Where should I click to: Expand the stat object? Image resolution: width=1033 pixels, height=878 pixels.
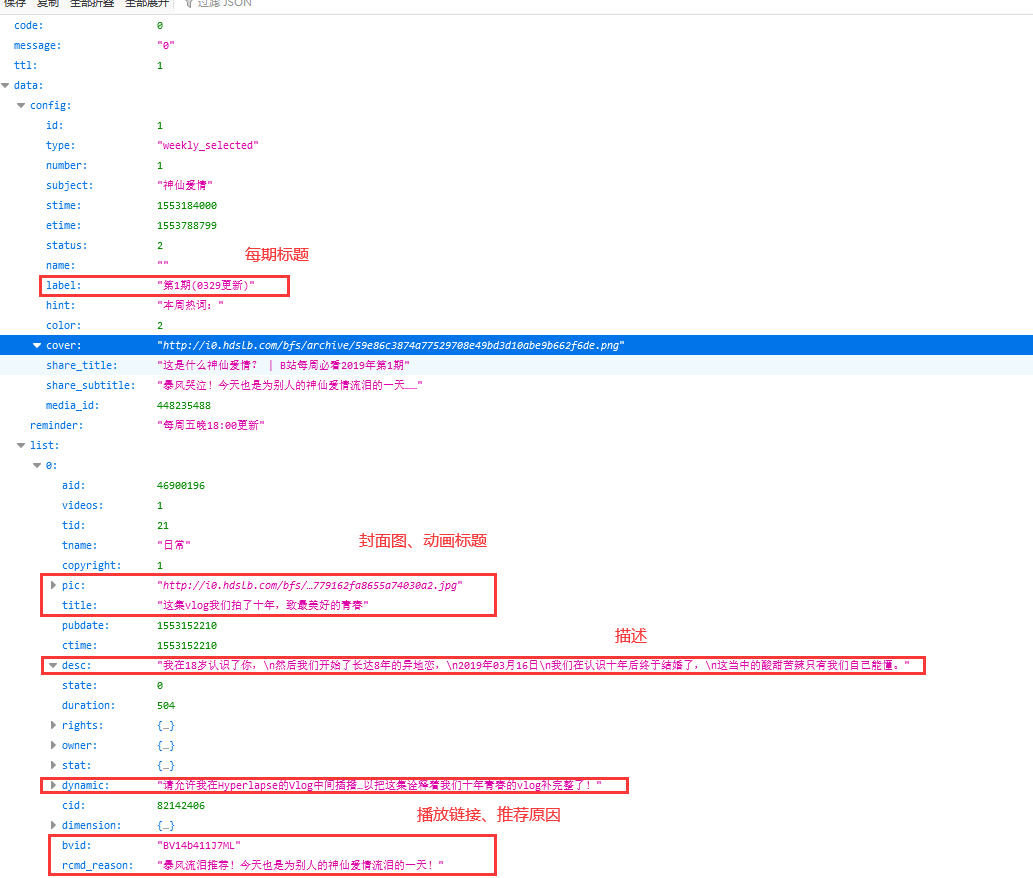tap(53, 765)
